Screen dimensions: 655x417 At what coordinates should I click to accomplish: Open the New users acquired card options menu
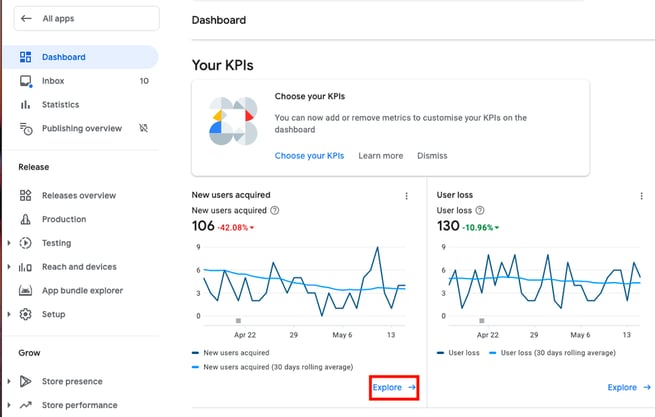click(x=405, y=196)
